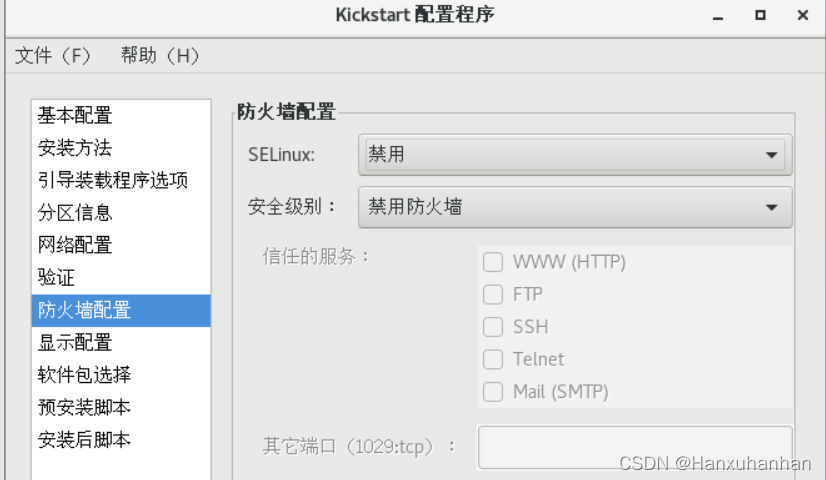Check the FTP trusted service
This screenshot has height=480, width=826.
point(493,295)
